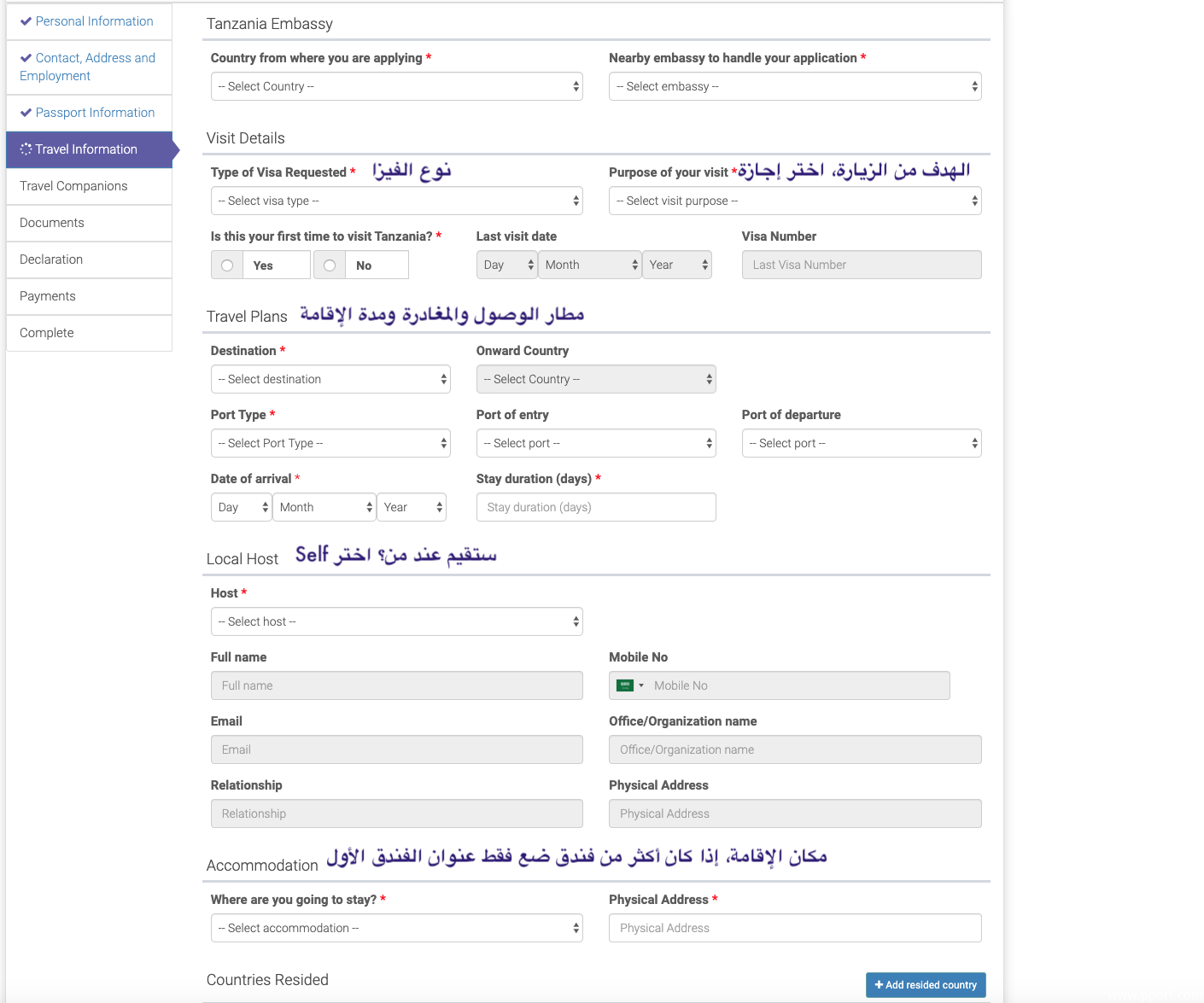Screen dimensions: 1204x1003
Task: Open the Select Country dropdown for applying
Action: tap(396, 86)
